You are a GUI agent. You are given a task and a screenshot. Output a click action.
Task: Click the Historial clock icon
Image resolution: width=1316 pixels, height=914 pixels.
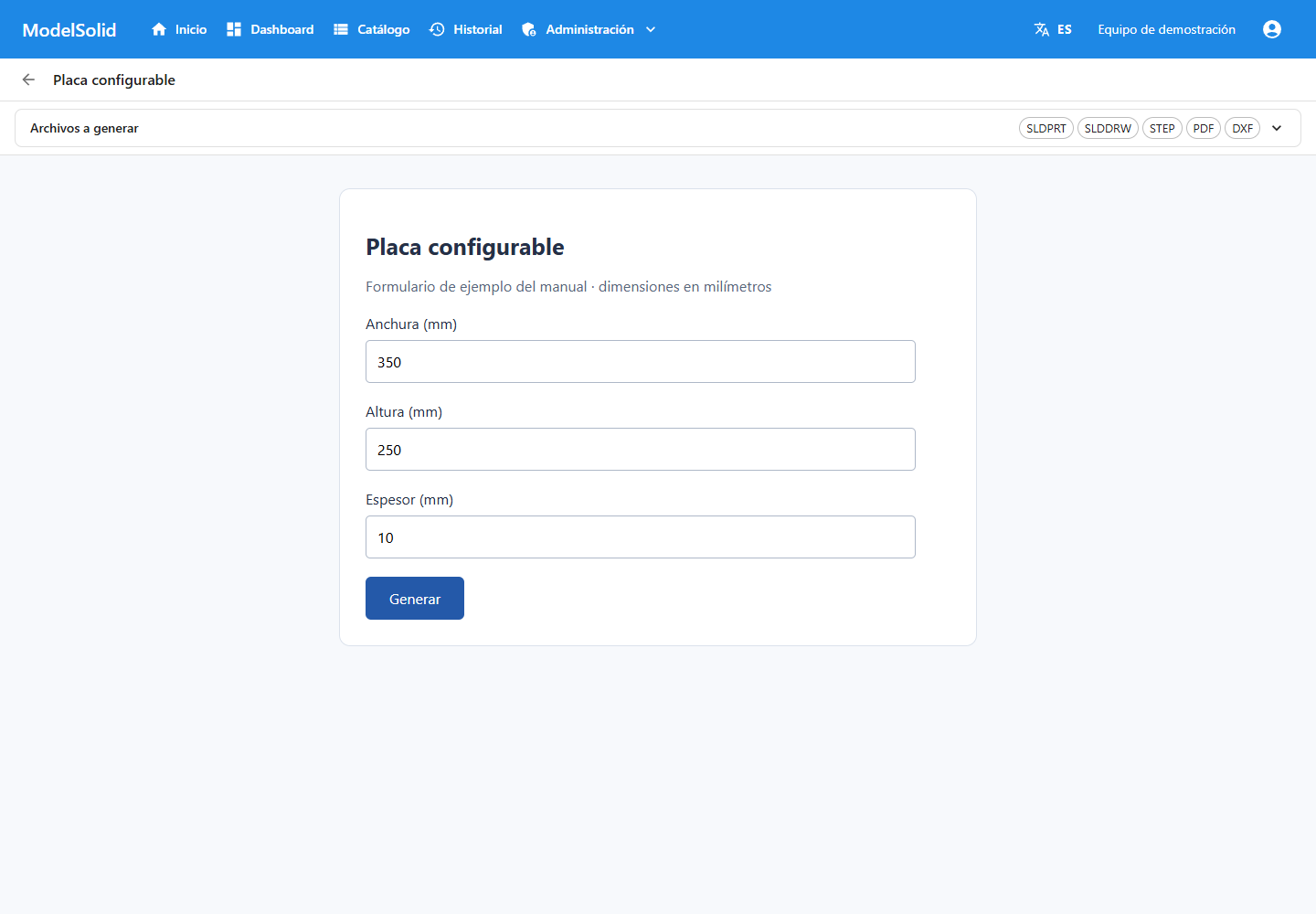click(437, 29)
